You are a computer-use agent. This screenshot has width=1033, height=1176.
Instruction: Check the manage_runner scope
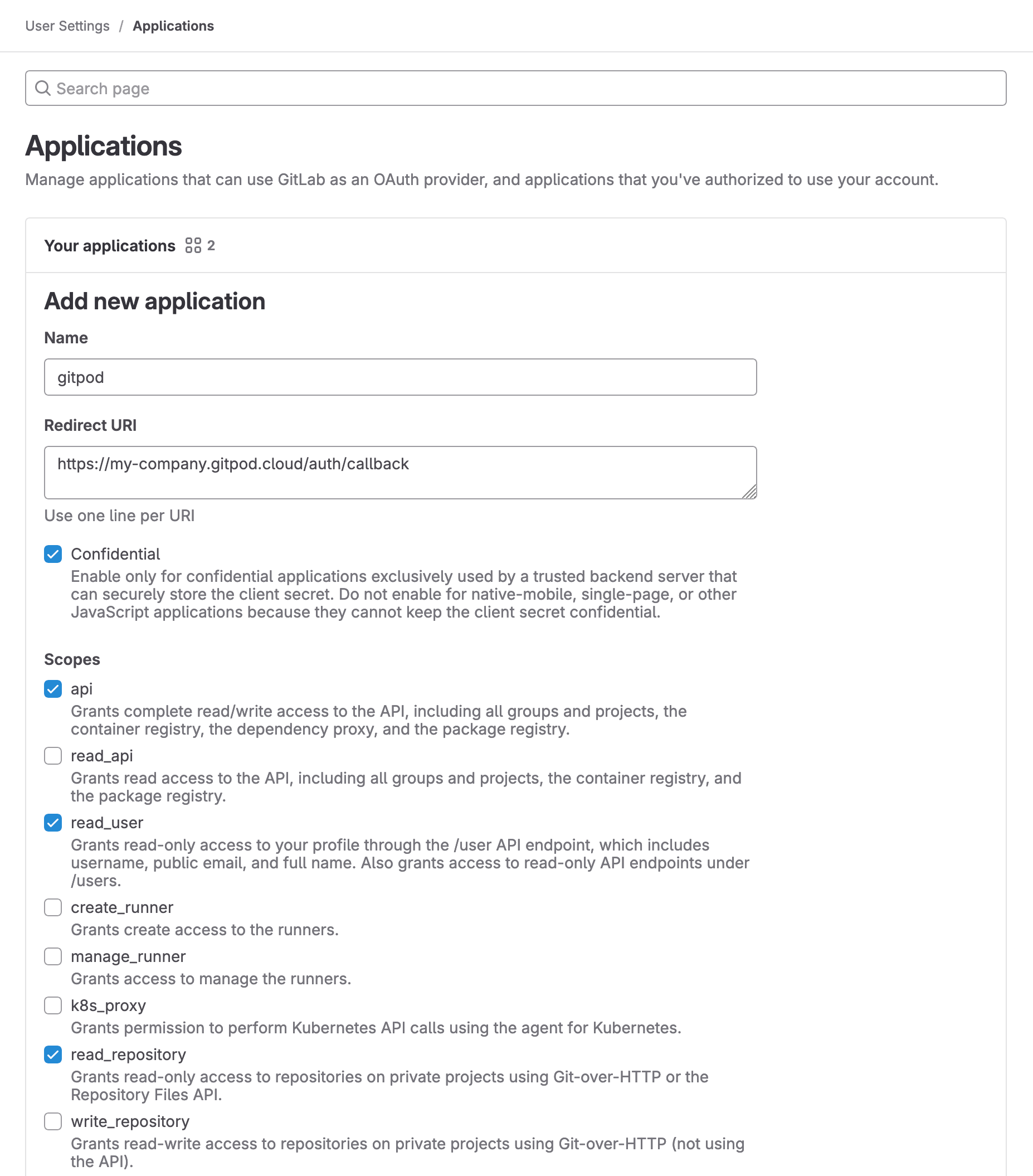click(x=53, y=956)
